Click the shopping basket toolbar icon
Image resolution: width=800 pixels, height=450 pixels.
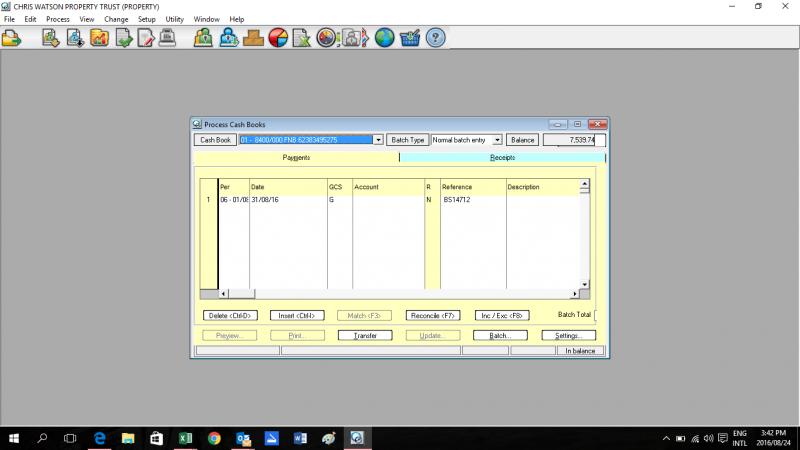click(409, 39)
